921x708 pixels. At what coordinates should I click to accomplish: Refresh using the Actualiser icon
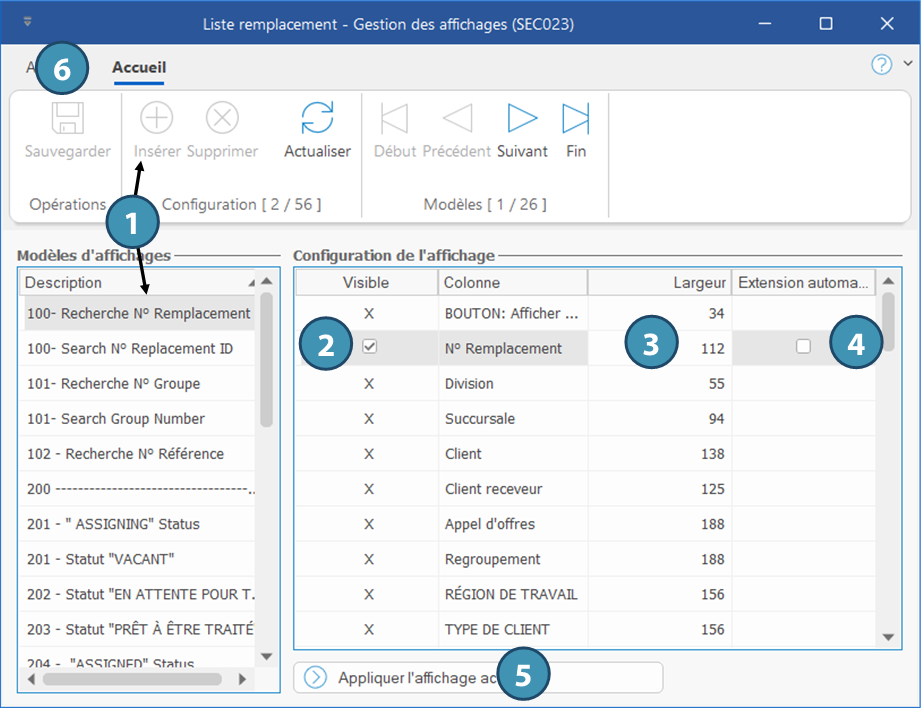[x=317, y=119]
